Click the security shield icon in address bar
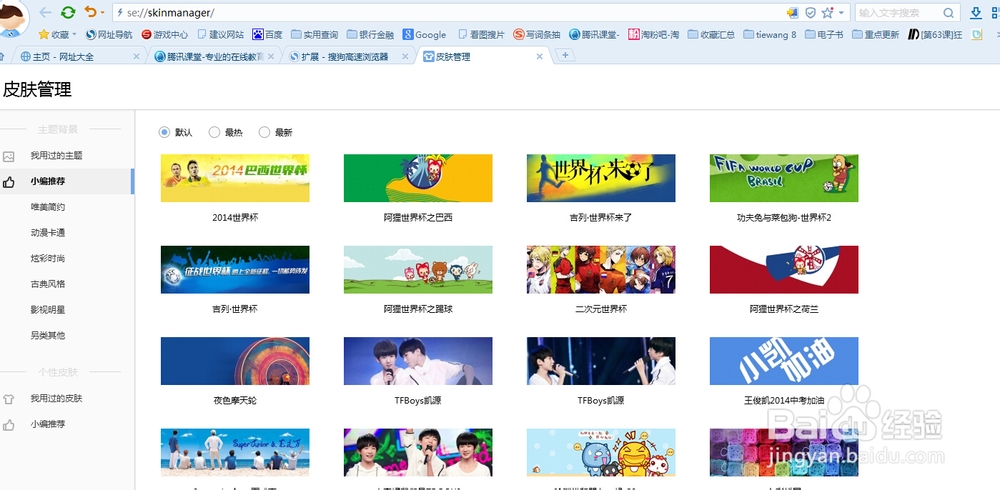The height and width of the screenshot is (490, 1000). pyautogui.click(x=811, y=12)
